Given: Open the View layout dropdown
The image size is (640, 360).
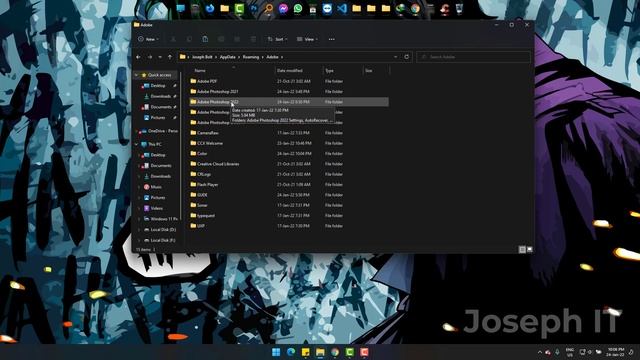Looking at the screenshot, I should 307,39.
